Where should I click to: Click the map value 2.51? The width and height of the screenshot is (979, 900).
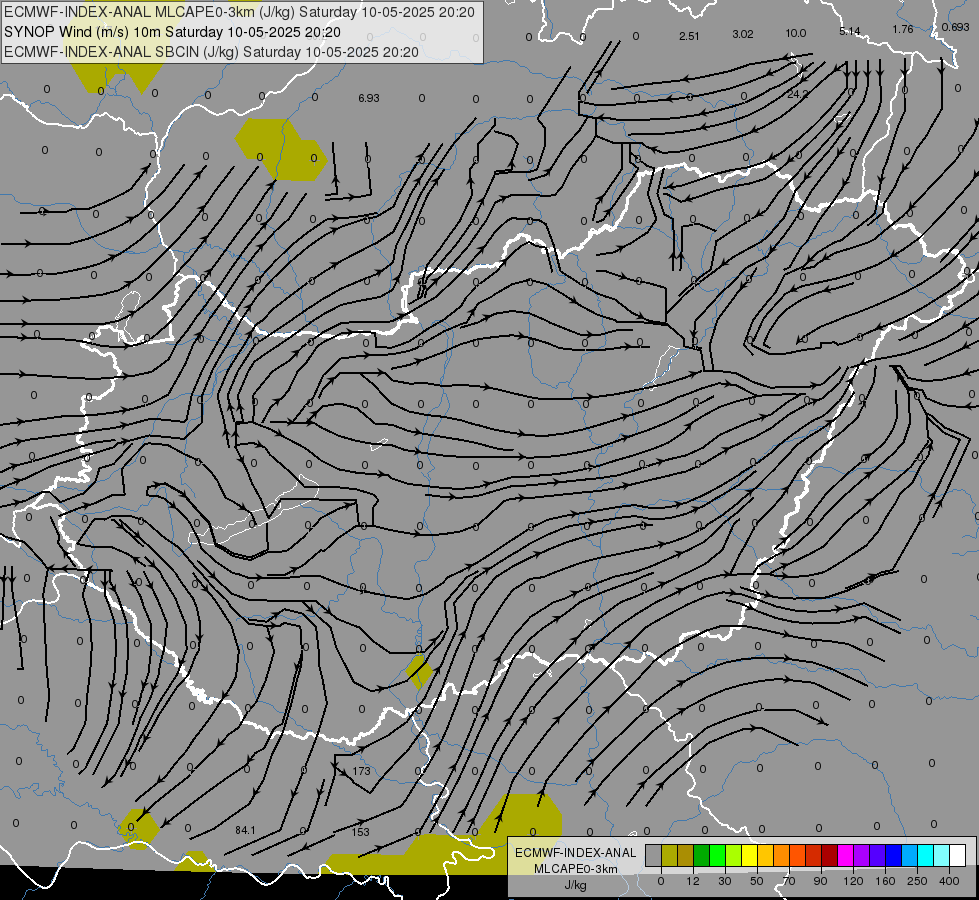tap(689, 36)
